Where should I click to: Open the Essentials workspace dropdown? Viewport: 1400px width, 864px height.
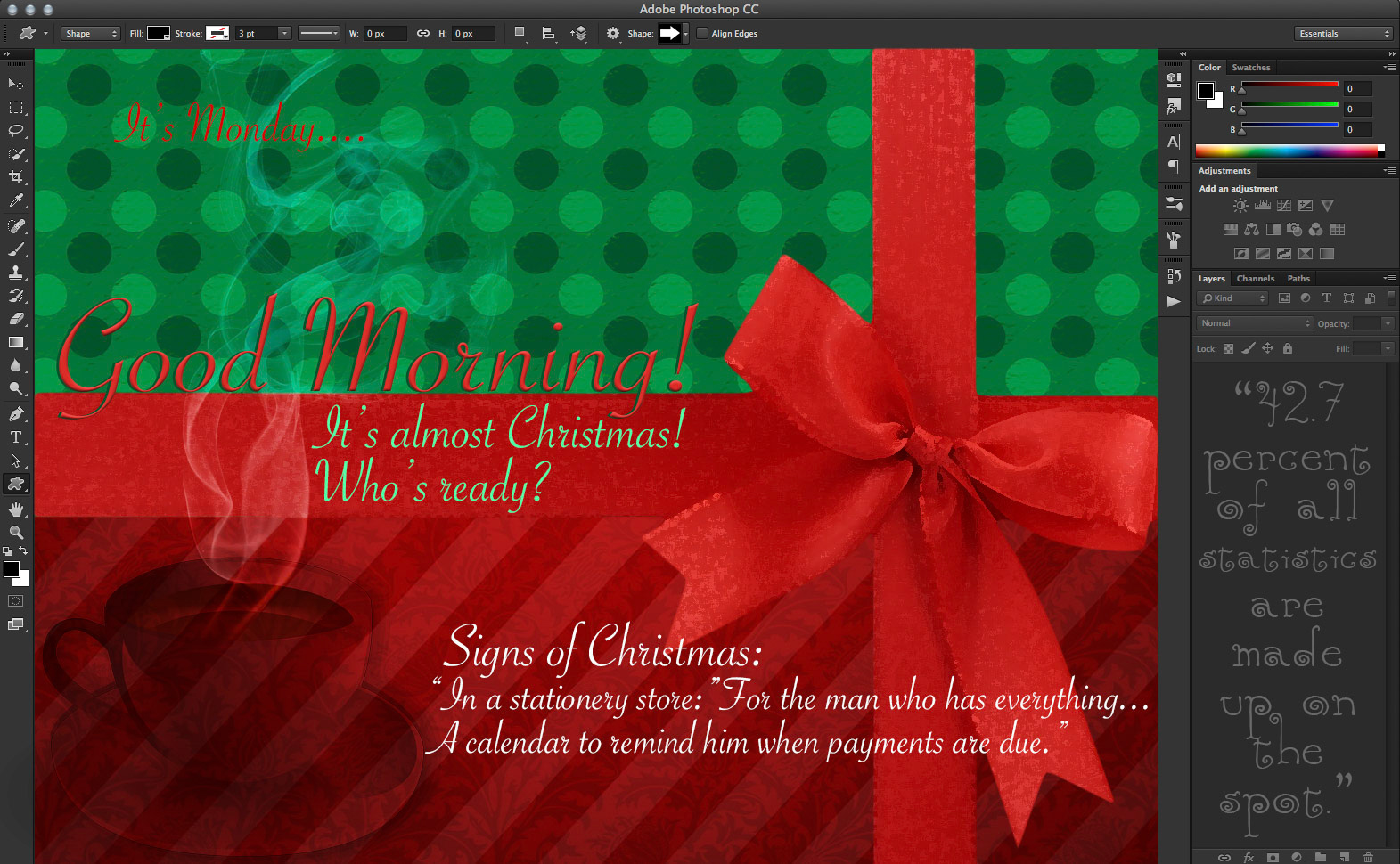pyautogui.click(x=1343, y=34)
